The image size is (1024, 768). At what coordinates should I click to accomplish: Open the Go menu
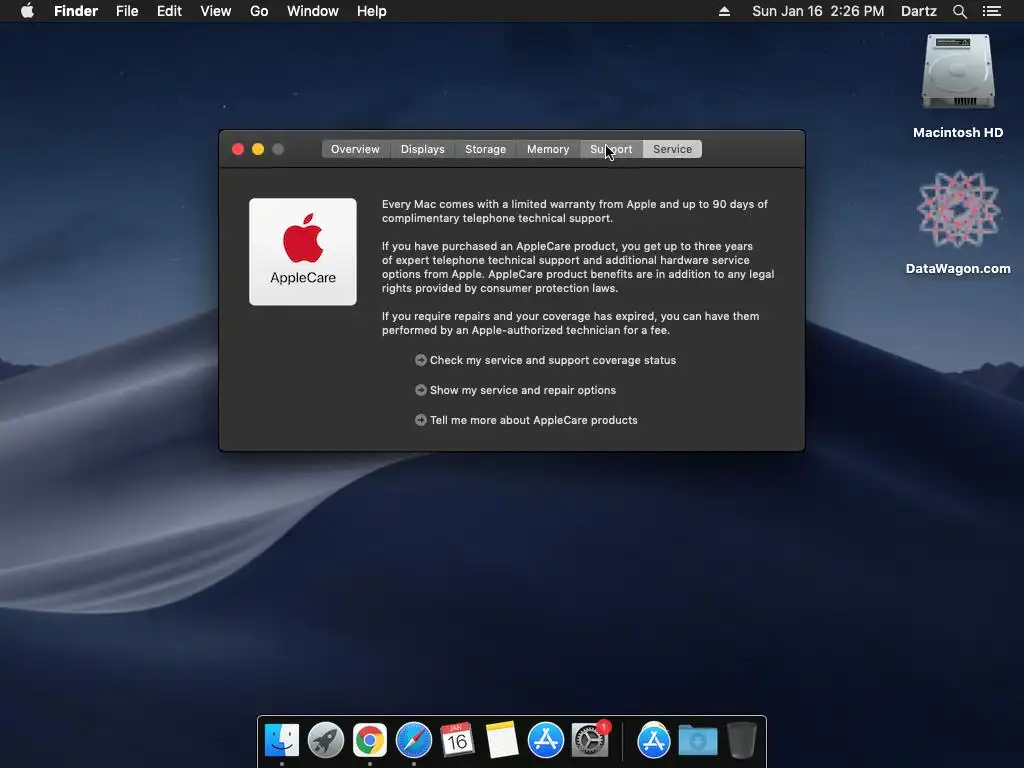click(x=259, y=11)
